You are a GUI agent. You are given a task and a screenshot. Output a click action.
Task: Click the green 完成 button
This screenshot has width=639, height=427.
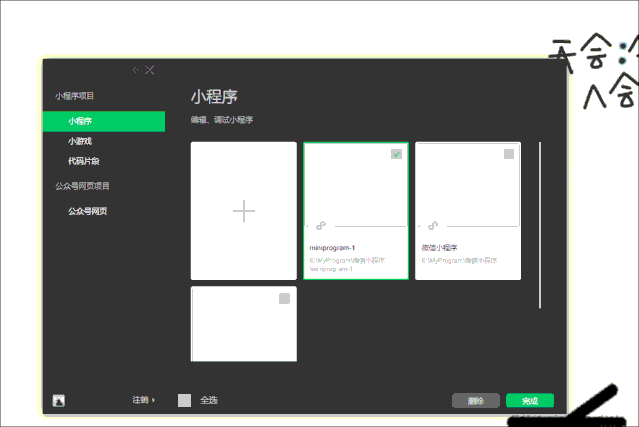[x=530, y=401]
